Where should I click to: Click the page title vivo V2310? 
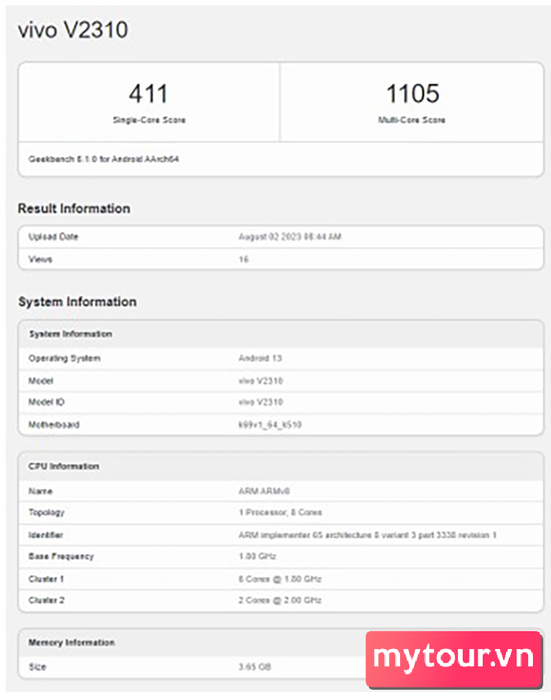pyautogui.click(x=73, y=30)
